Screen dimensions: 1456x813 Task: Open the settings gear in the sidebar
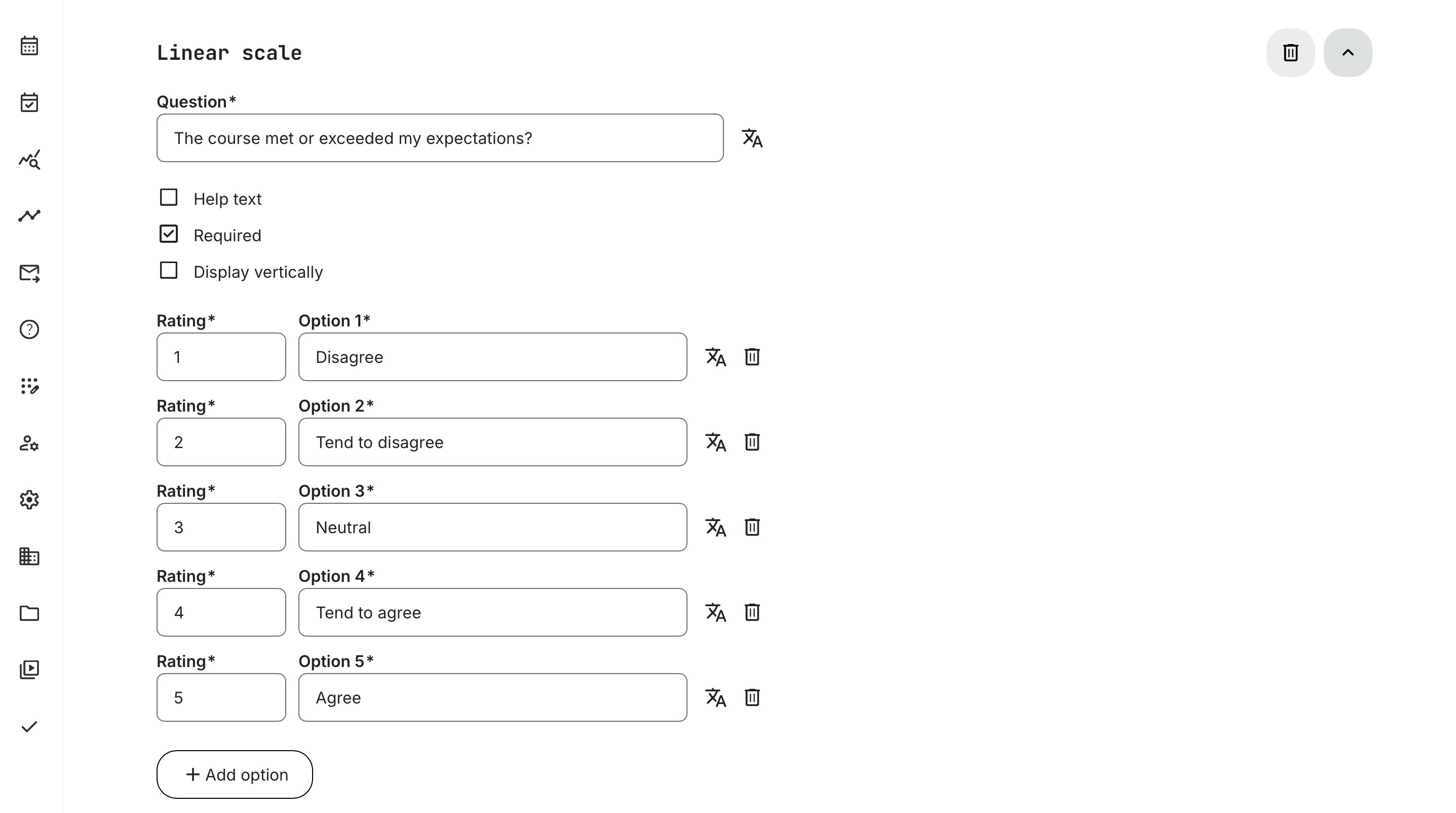coord(29,500)
